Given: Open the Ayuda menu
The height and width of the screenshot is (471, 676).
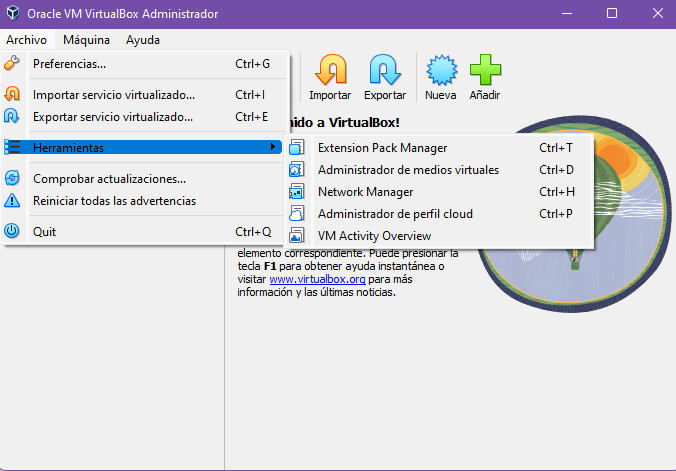Looking at the screenshot, I should [143, 40].
